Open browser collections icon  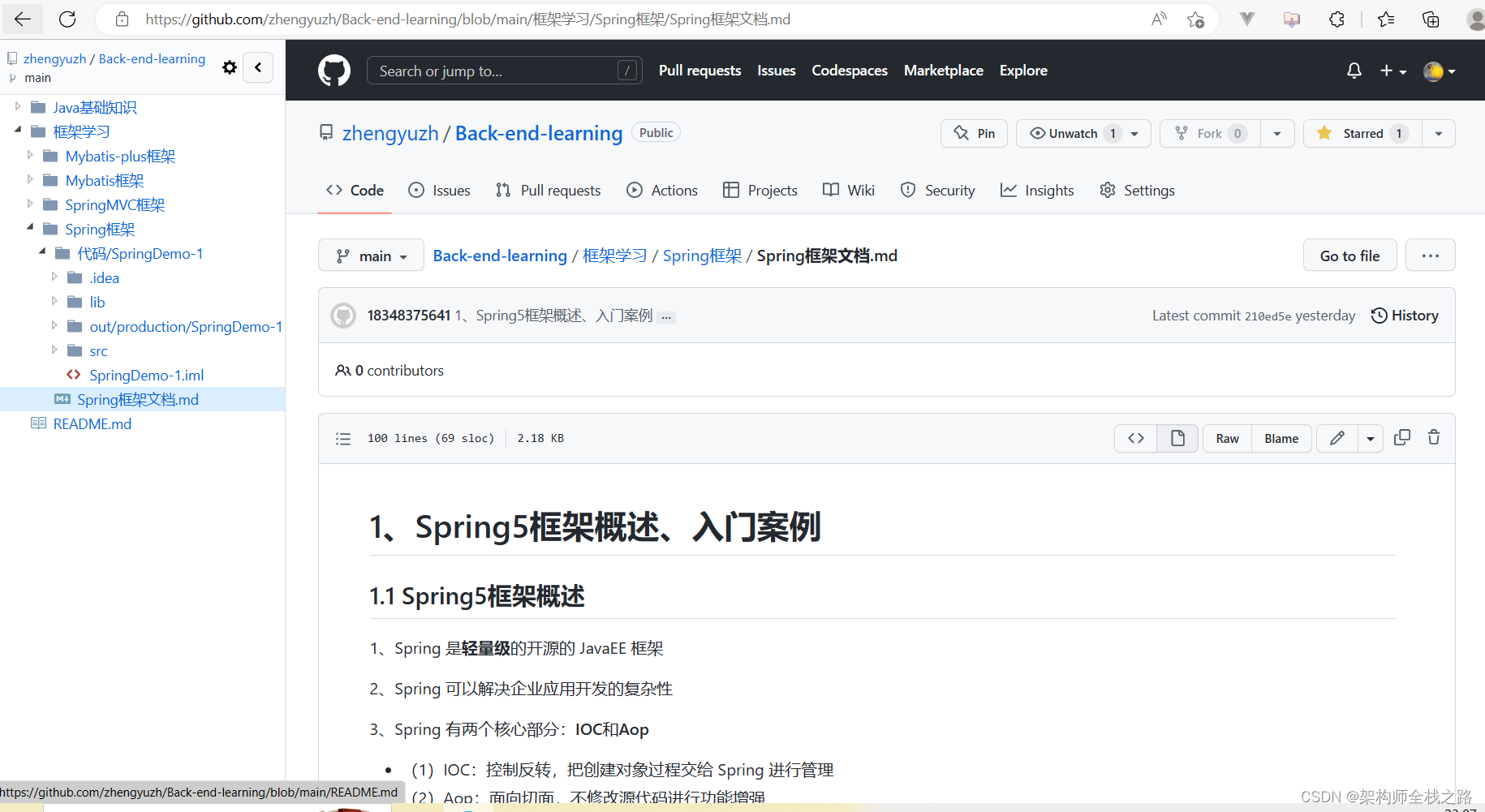click(x=1431, y=19)
